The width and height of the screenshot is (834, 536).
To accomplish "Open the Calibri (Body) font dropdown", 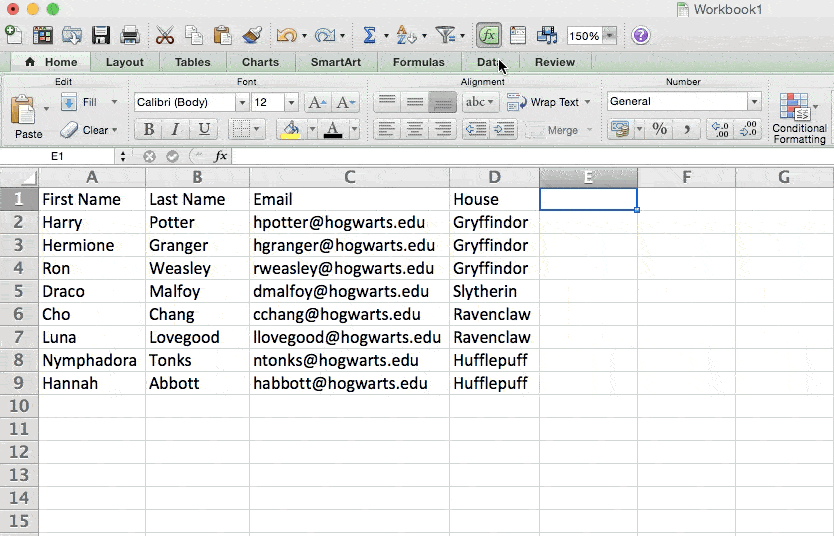I will pyautogui.click(x=241, y=102).
